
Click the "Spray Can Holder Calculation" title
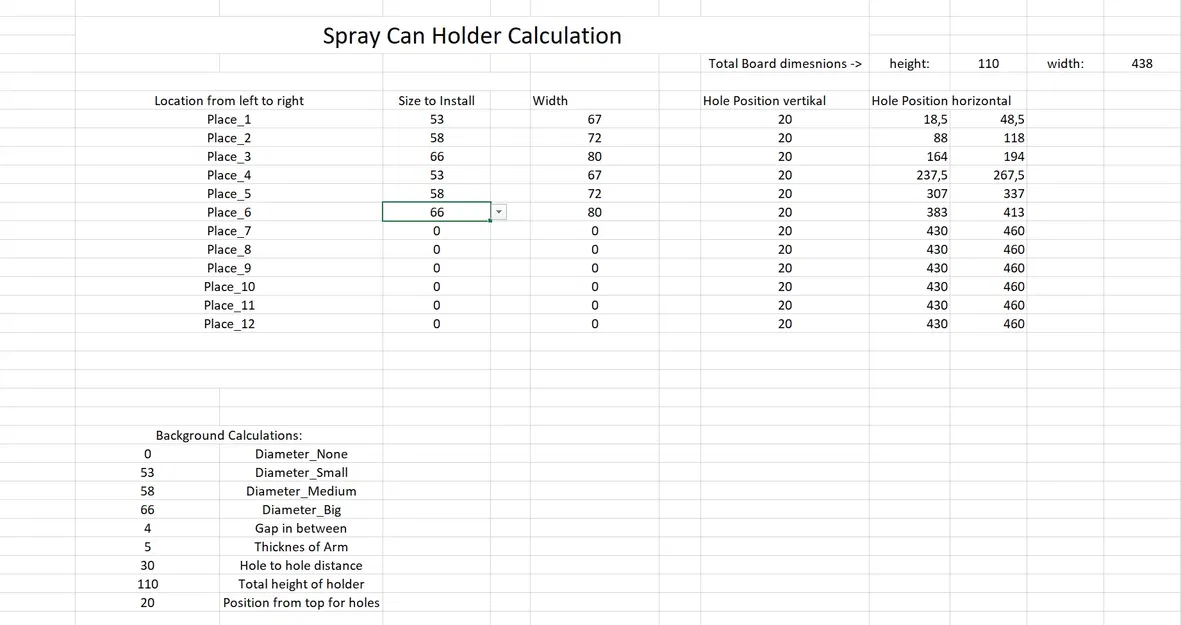point(472,36)
